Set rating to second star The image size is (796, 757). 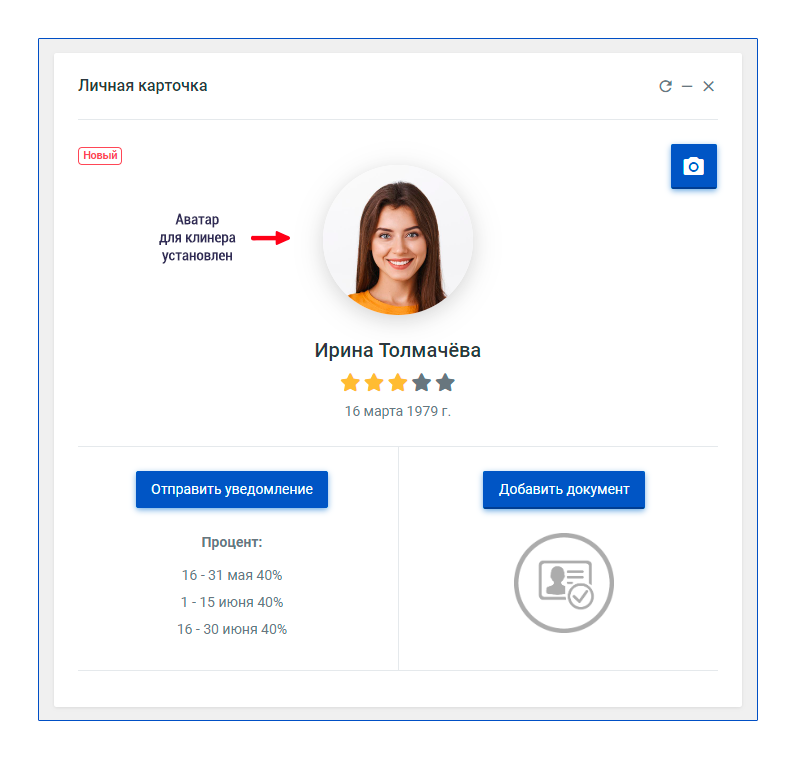click(374, 382)
